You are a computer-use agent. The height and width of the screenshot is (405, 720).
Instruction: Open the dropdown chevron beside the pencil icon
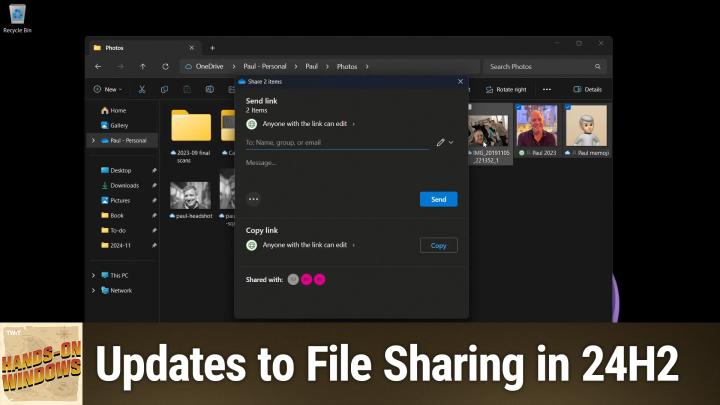point(451,142)
